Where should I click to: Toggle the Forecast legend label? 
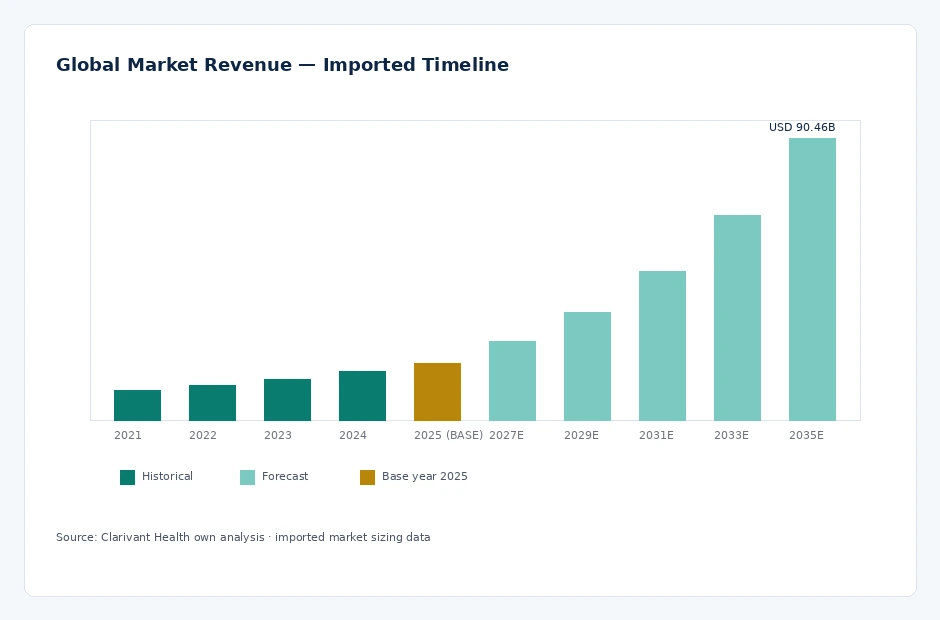tap(285, 477)
